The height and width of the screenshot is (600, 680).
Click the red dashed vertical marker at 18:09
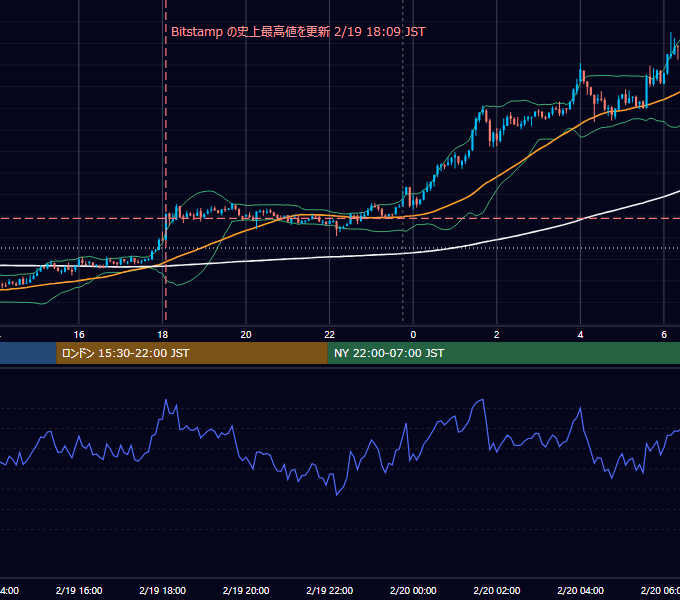click(x=165, y=160)
